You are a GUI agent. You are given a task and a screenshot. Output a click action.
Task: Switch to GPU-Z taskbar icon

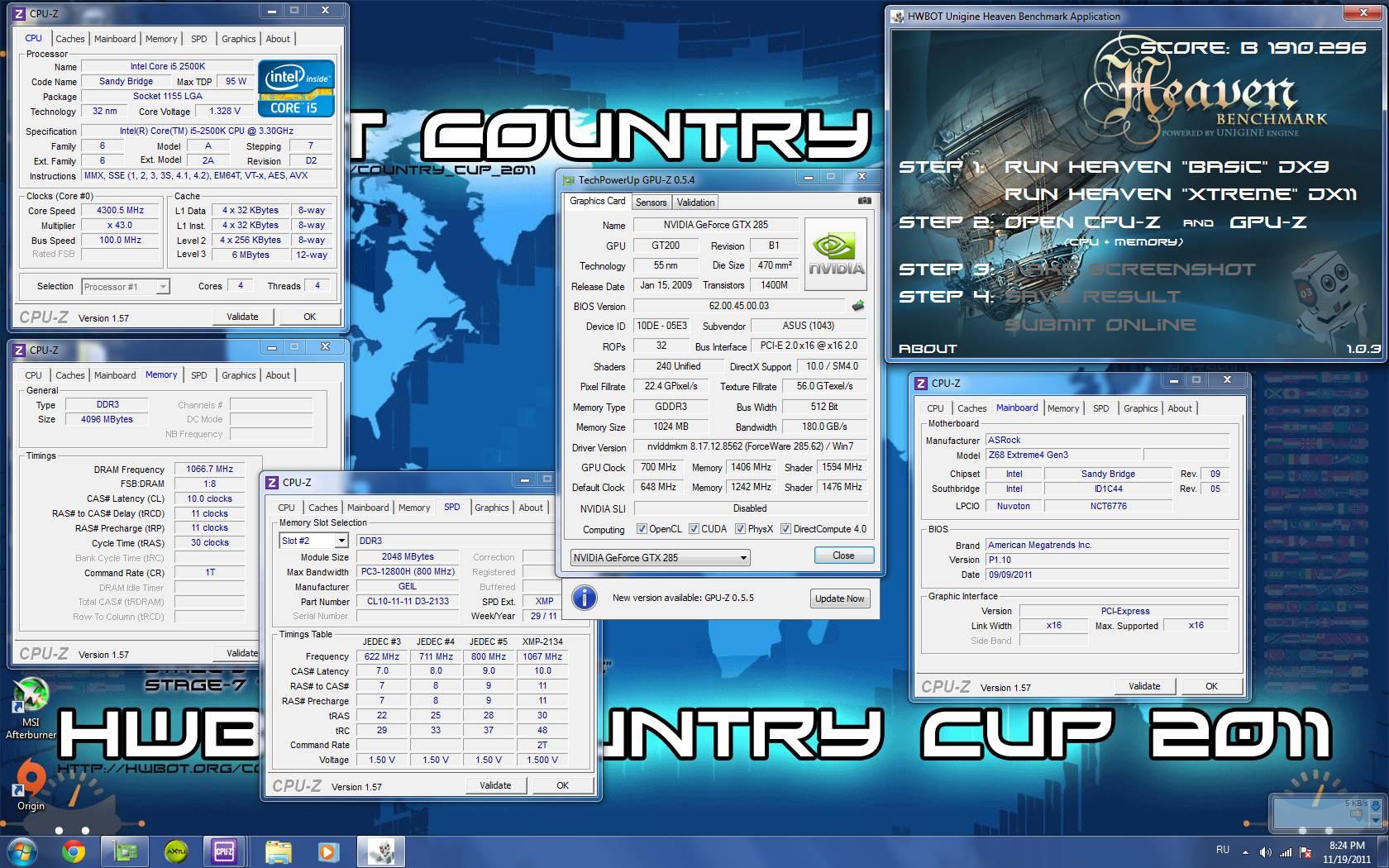click(125, 851)
